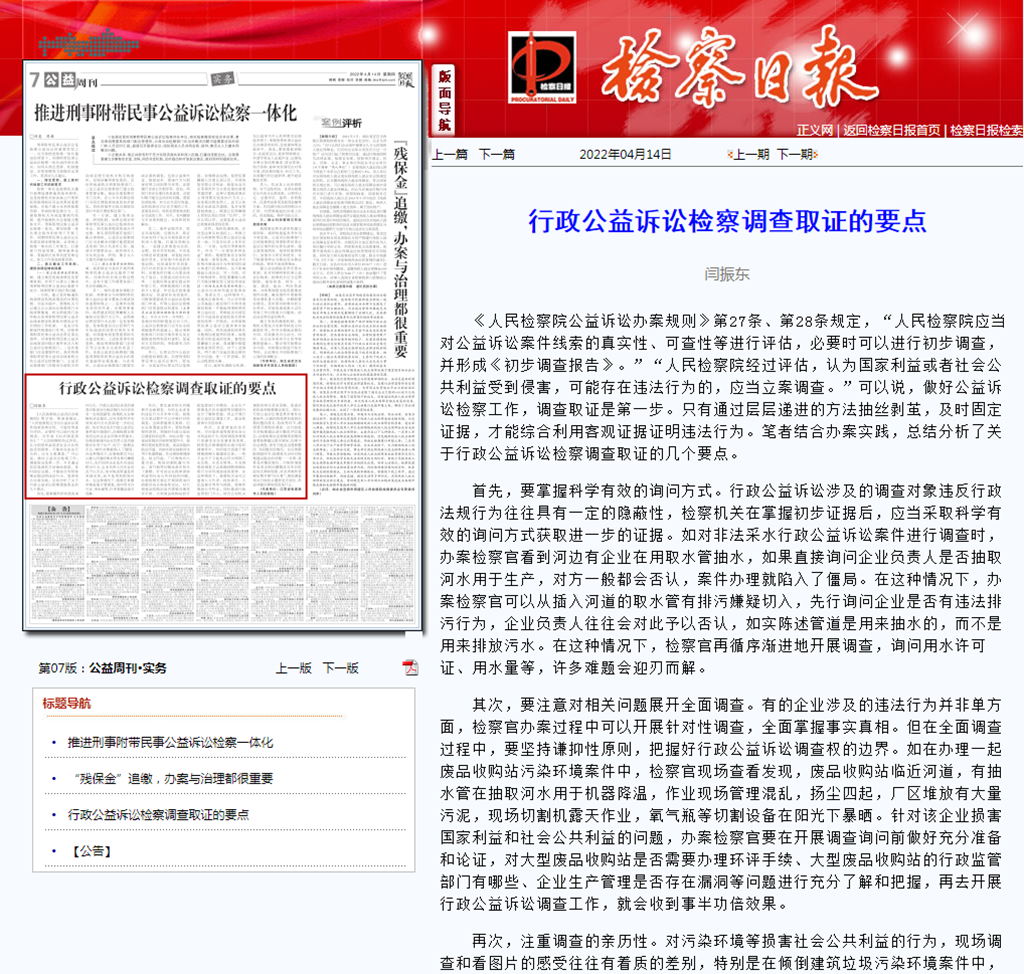Go to previous page 上一版
The image size is (1024, 974).
click(x=294, y=668)
